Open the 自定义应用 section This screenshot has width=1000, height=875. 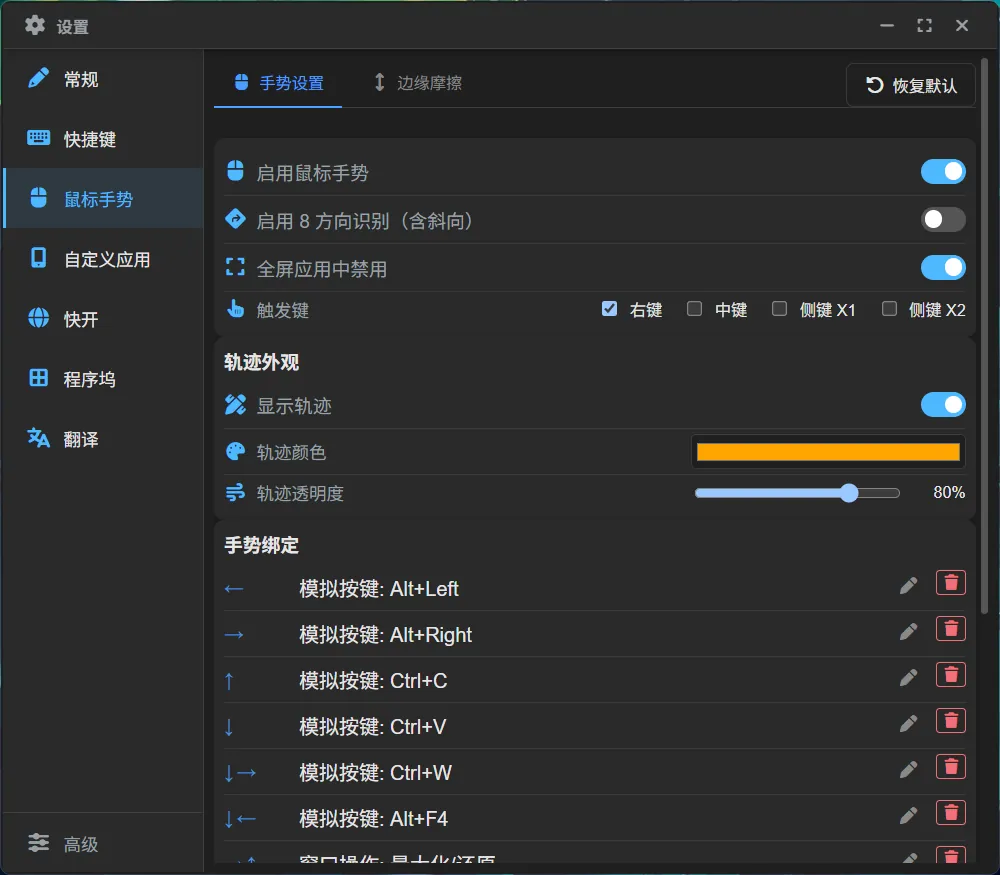pyautogui.click(x=103, y=259)
